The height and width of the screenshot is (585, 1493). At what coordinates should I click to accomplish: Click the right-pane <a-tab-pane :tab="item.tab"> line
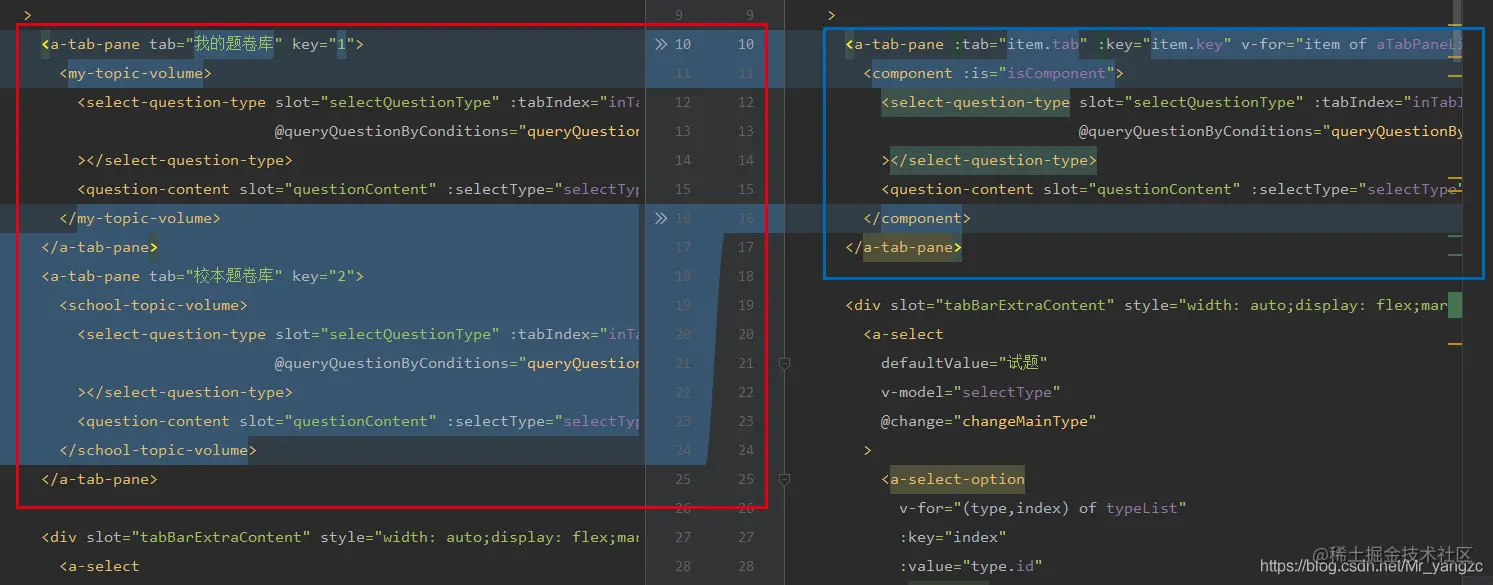(1153, 44)
